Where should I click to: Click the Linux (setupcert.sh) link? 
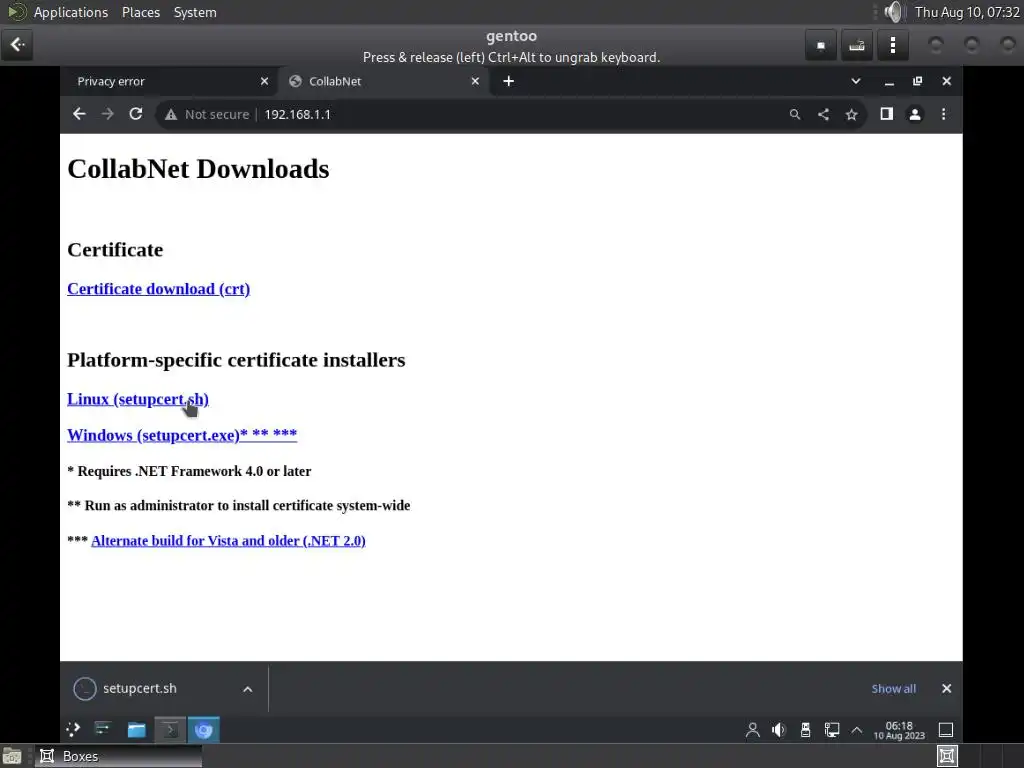pyautogui.click(x=138, y=399)
